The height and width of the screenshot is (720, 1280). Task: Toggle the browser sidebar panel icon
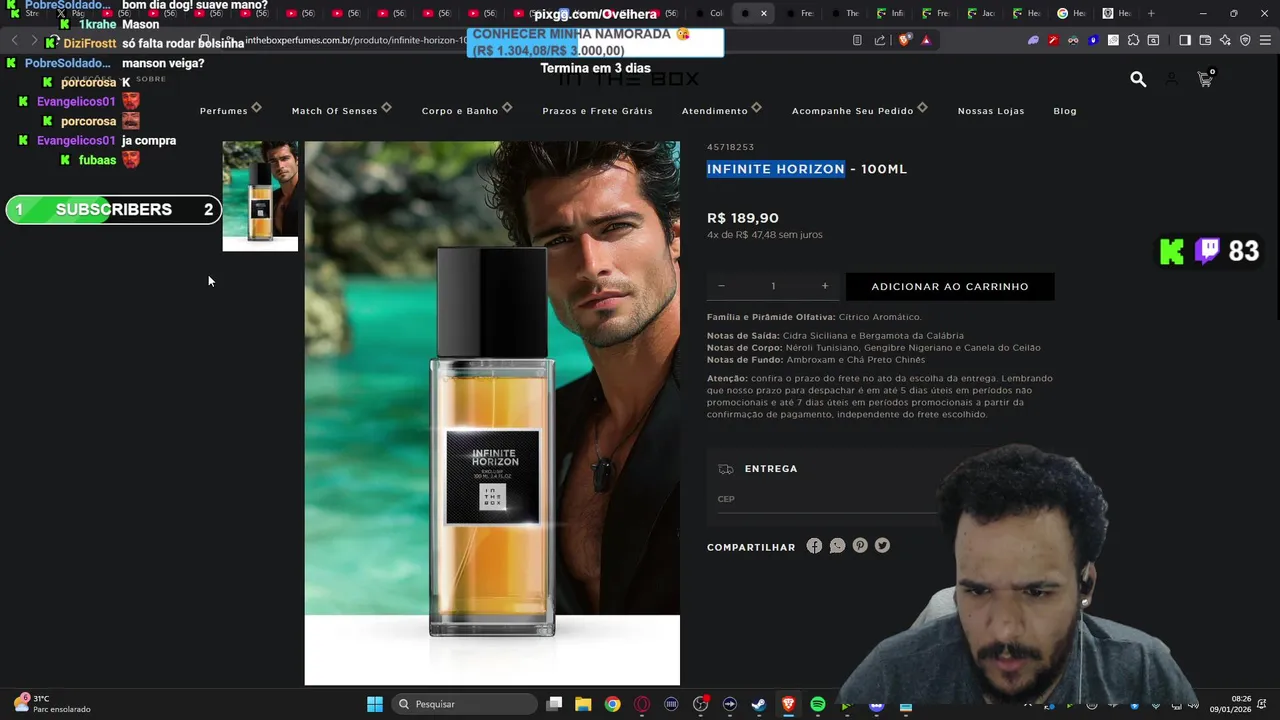coord(1185,40)
